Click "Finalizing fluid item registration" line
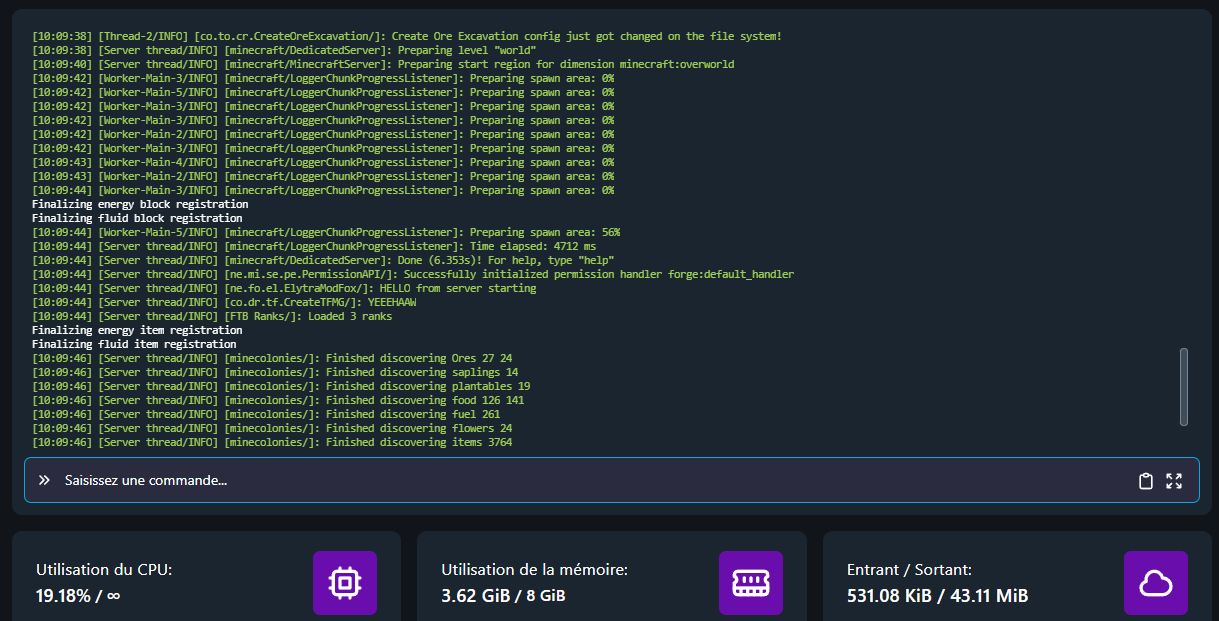 pyautogui.click(x=134, y=344)
